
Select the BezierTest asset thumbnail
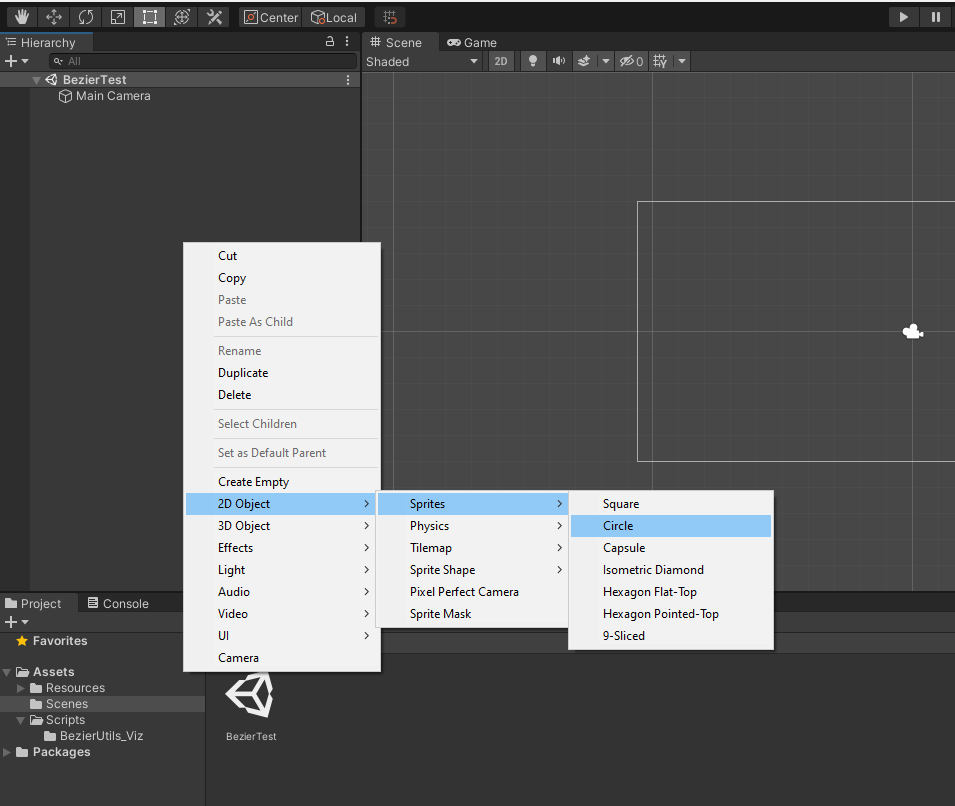coord(249,693)
